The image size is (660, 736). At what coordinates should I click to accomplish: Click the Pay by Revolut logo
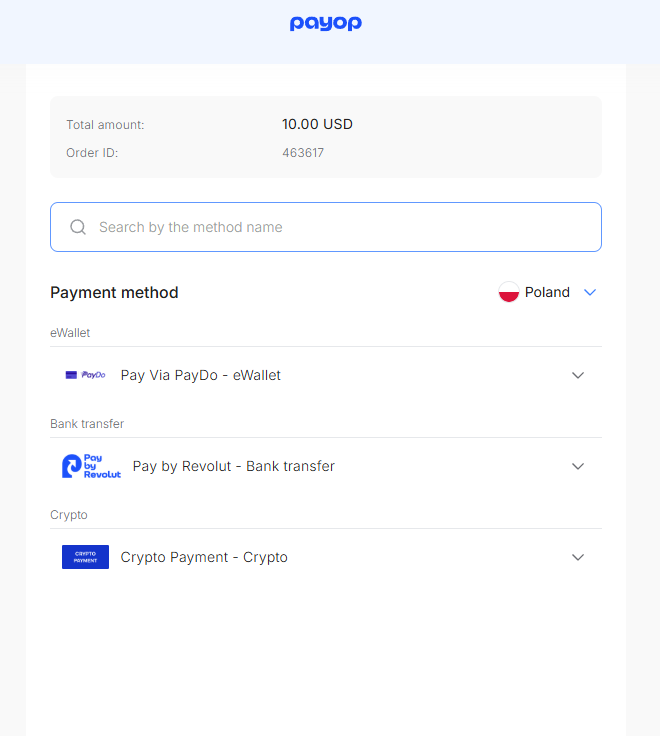tap(92, 466)
